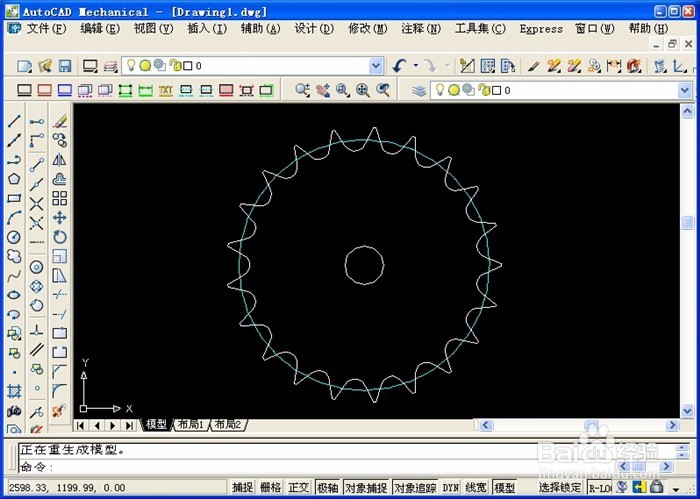Click the vertical scrollbar thumb
700x499 pixels.
click(687, 223)
